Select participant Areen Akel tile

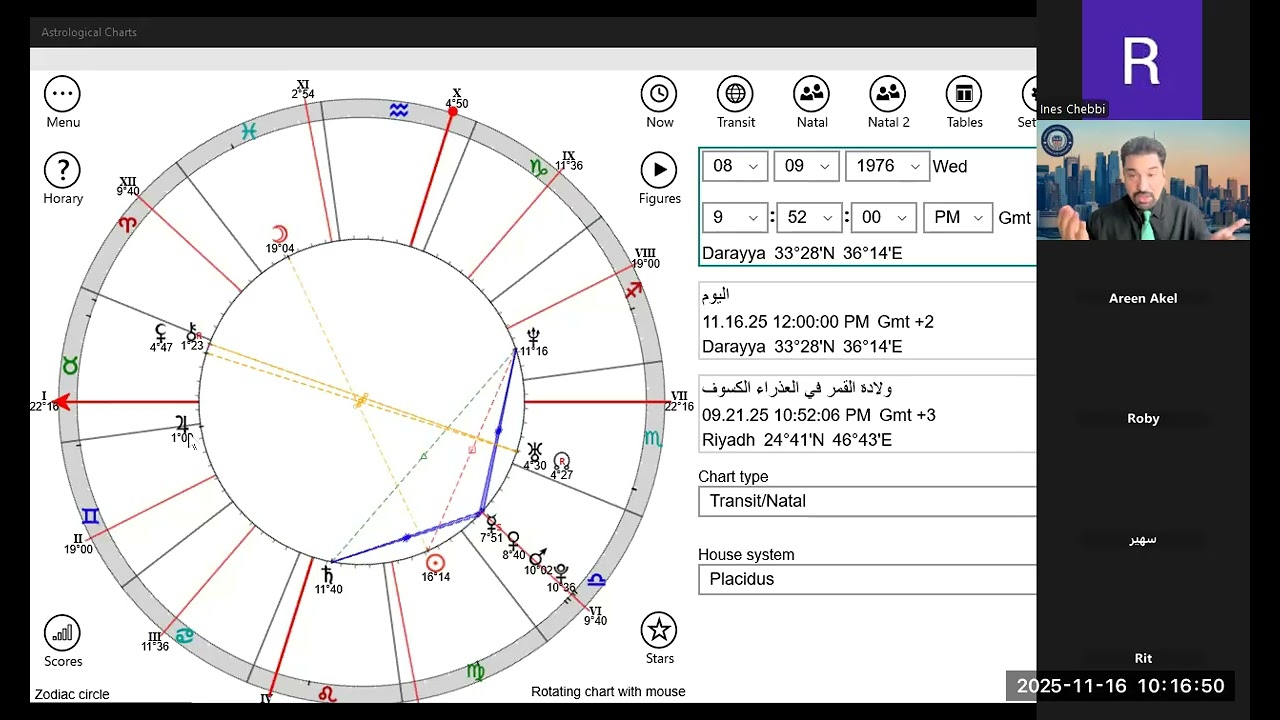pyautogui.click(x=1143, y=298)
